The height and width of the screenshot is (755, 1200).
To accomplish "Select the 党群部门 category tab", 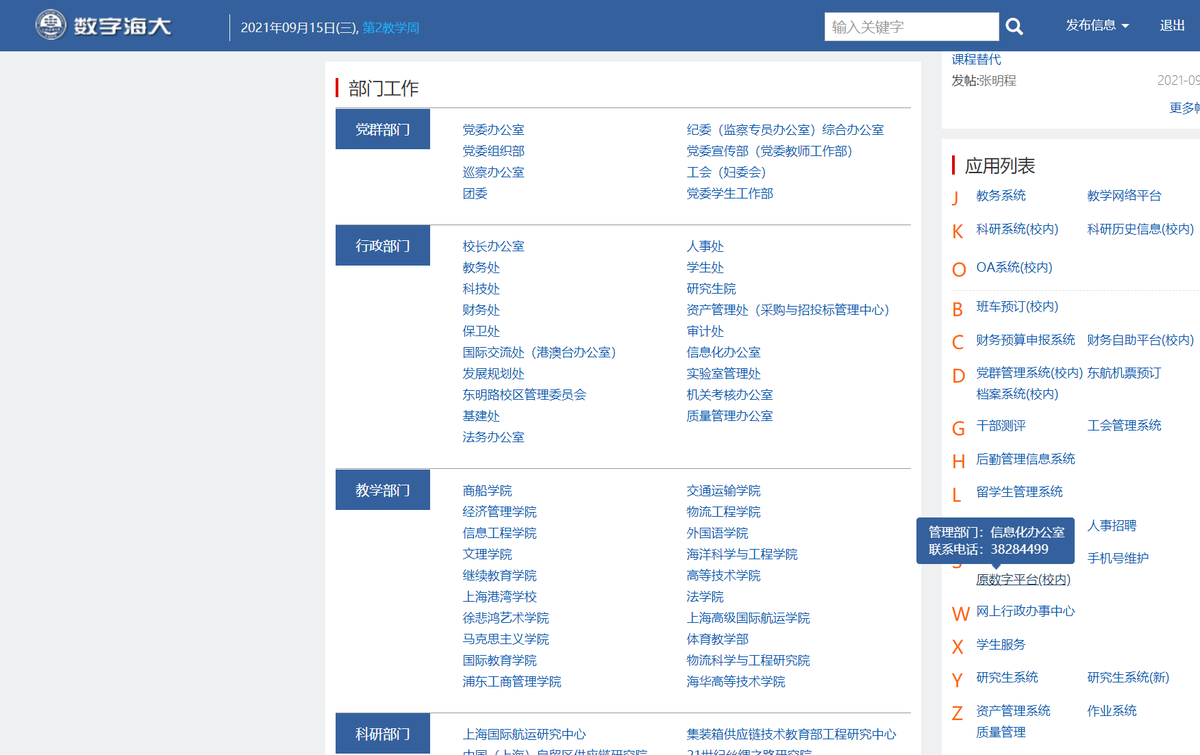I will [x=383, y=130].
